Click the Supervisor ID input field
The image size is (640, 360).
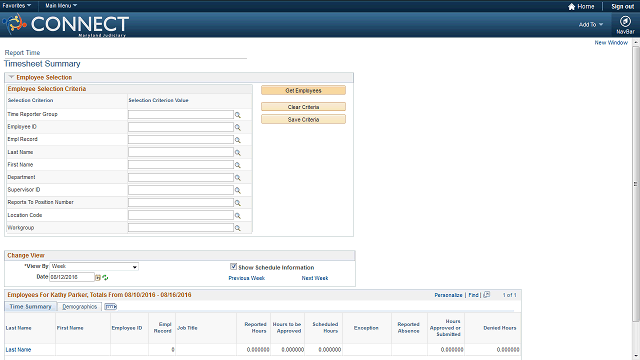[181, 190]
